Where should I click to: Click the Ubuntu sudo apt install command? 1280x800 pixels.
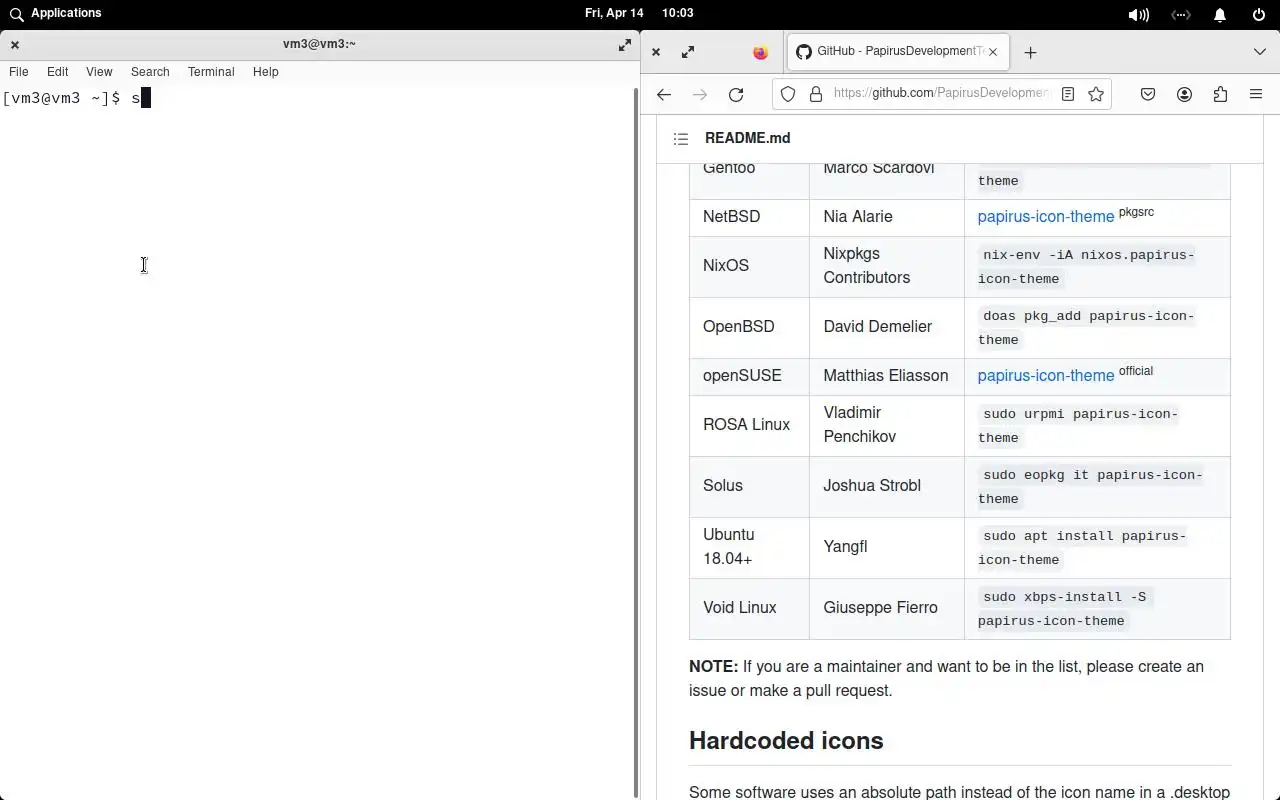pyautogui.click(x=1082, y=548)
